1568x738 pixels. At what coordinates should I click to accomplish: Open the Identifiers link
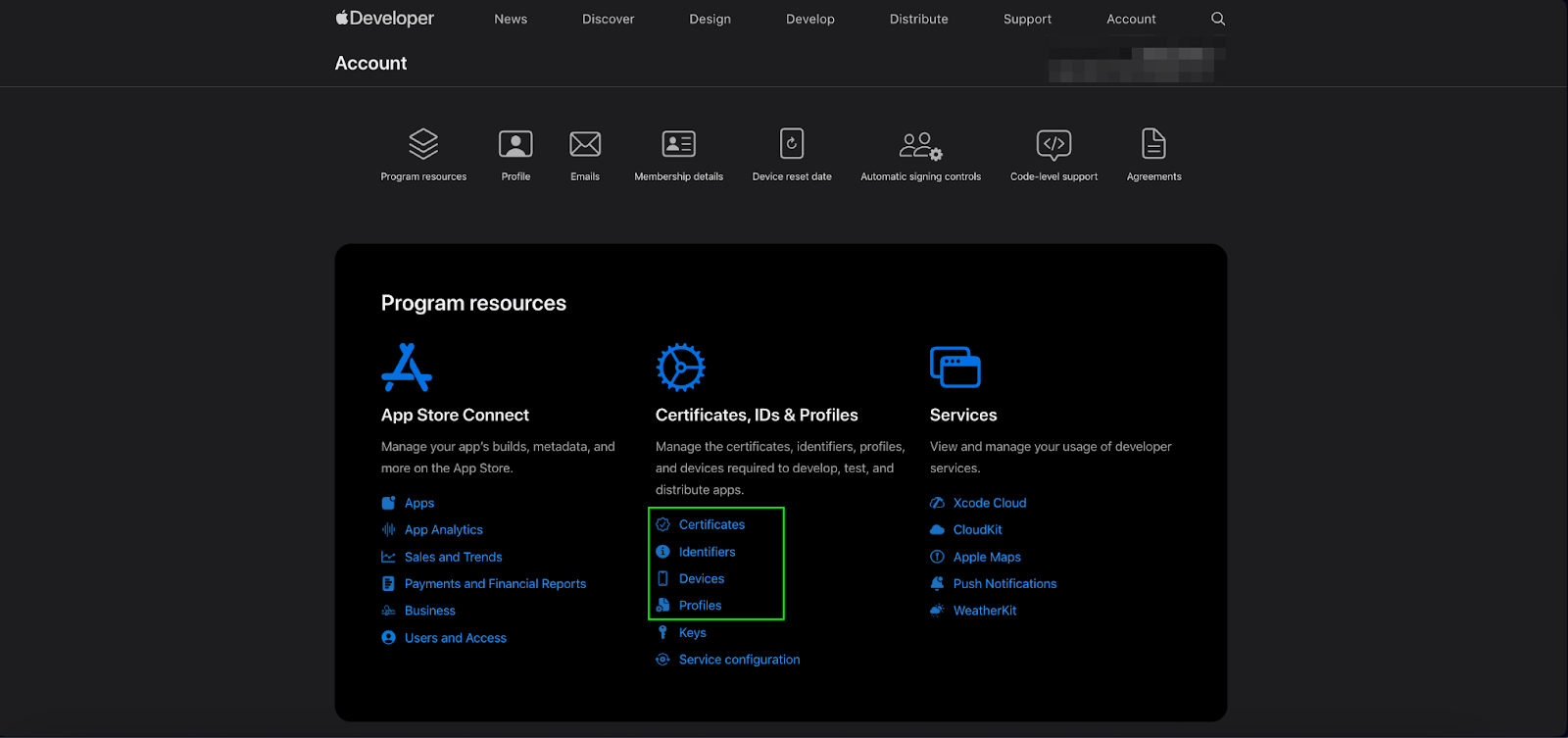(x=707, y=552)
